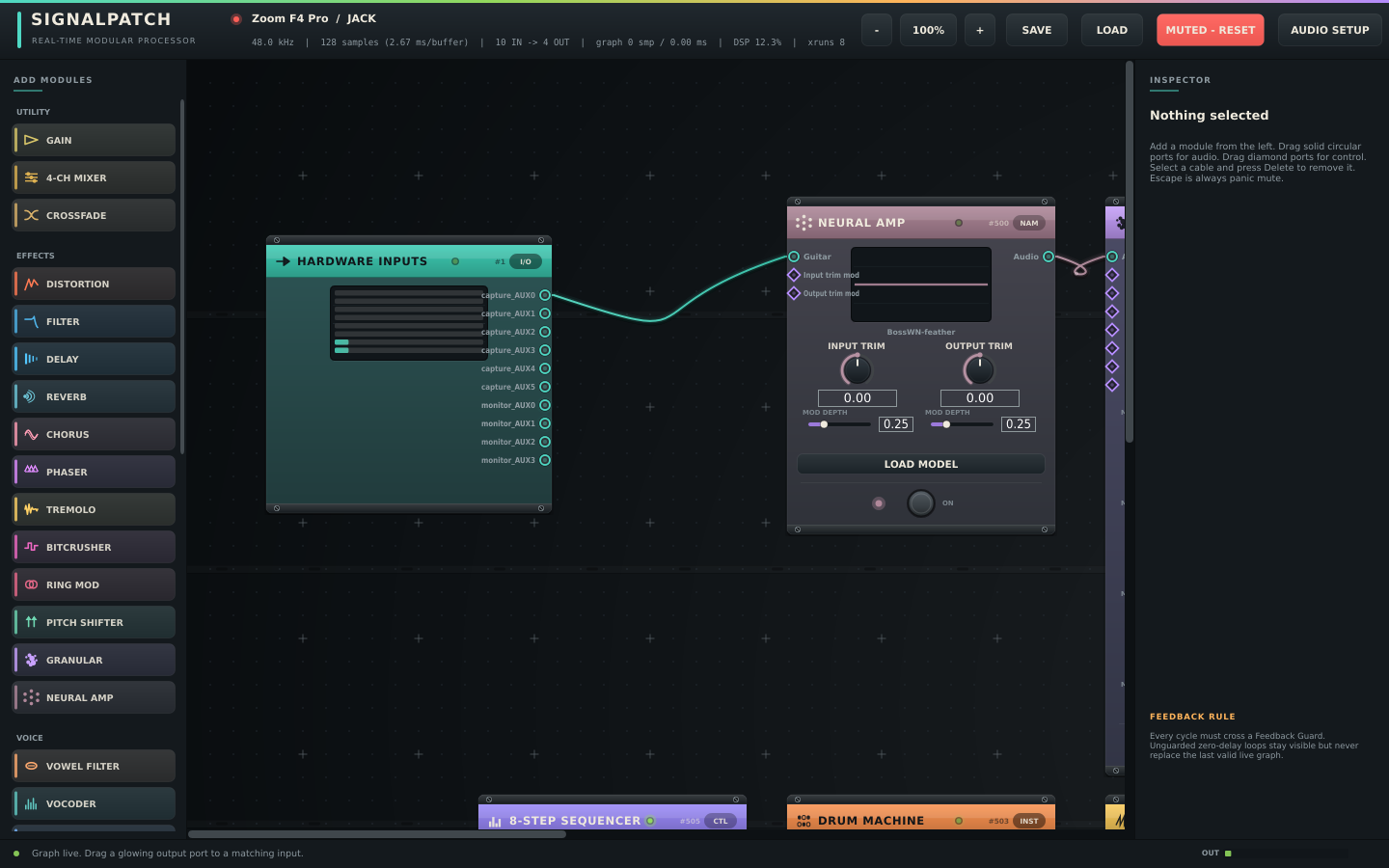Save the patch with the SAVE button
The height and width of the screenshot is (868, 1389).
click(x=1037, y=30)
